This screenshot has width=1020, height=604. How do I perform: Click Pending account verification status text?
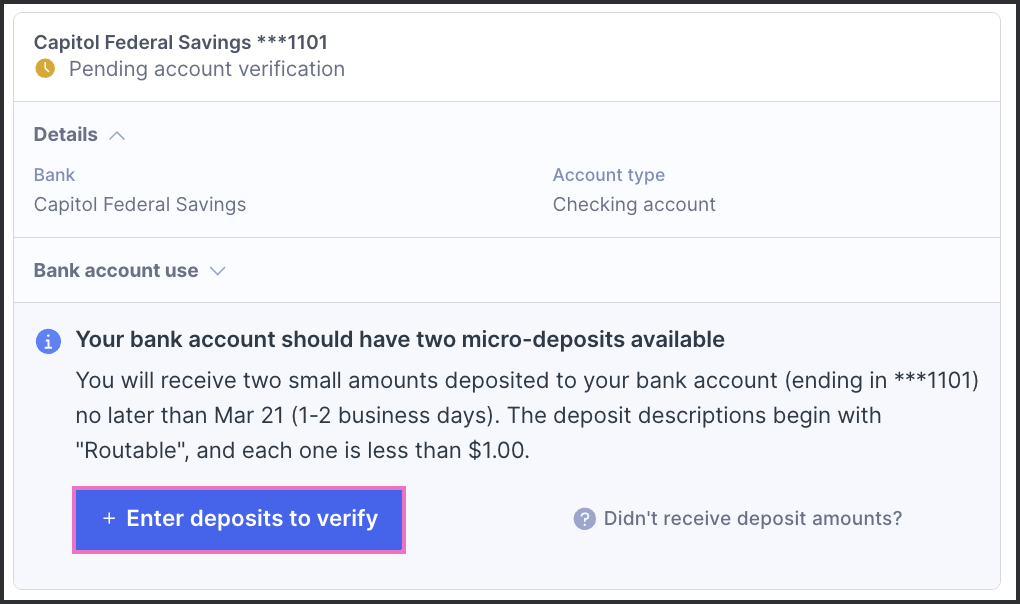click(207, 69)
